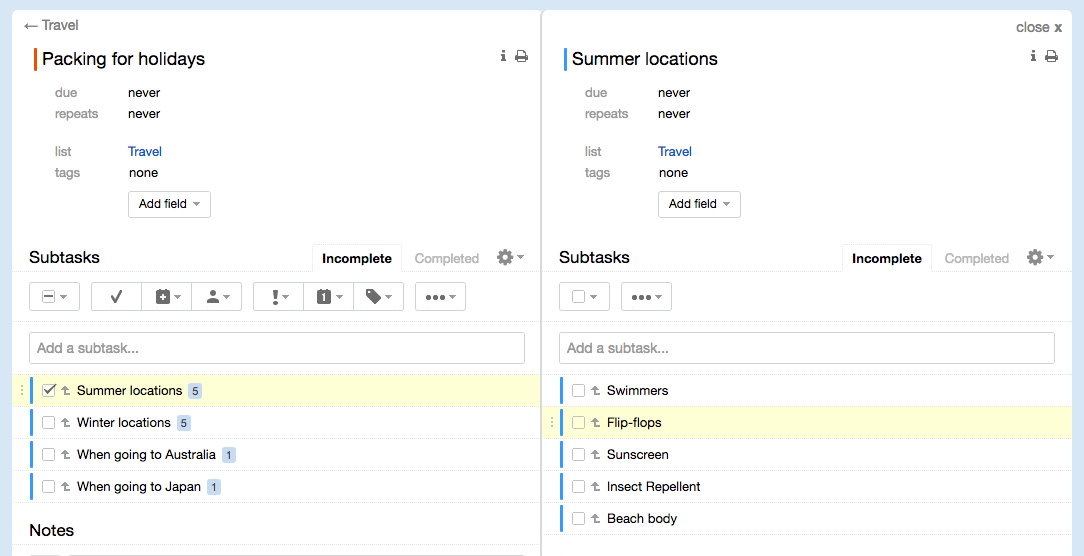Open Travel list link in right panel
This screenshot has height=556, width=1084.
[x=675, y=151]
